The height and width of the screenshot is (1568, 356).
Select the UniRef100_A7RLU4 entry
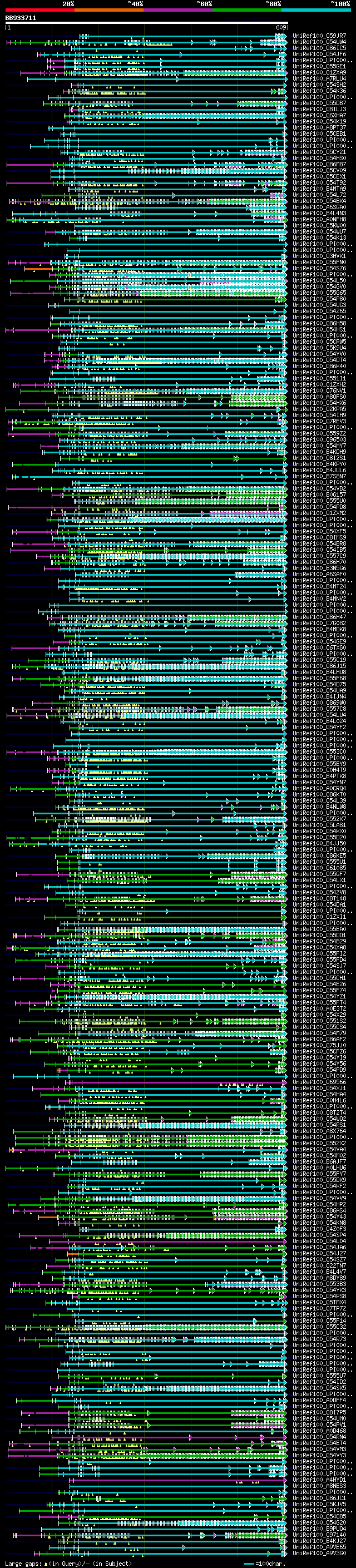tap(319, 78)
